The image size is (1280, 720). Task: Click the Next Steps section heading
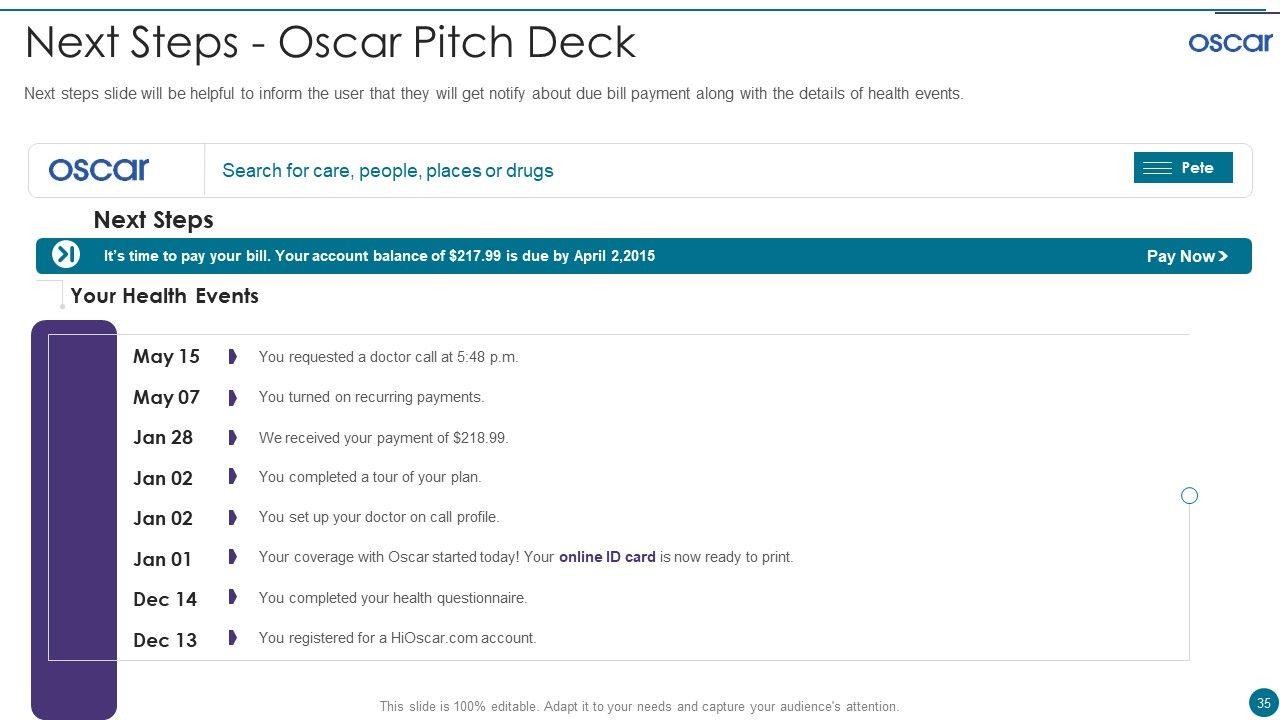pyautogui.click(x=153, y=220)
